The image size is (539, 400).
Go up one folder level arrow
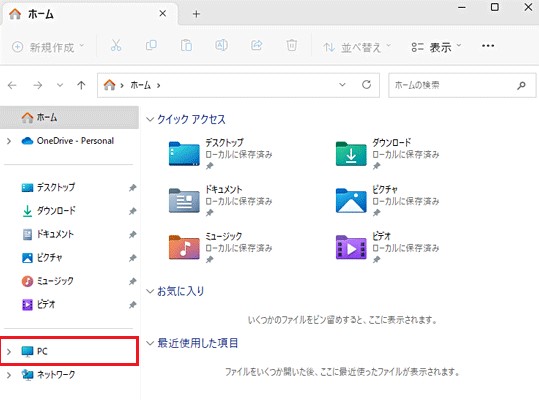point(81,85)
